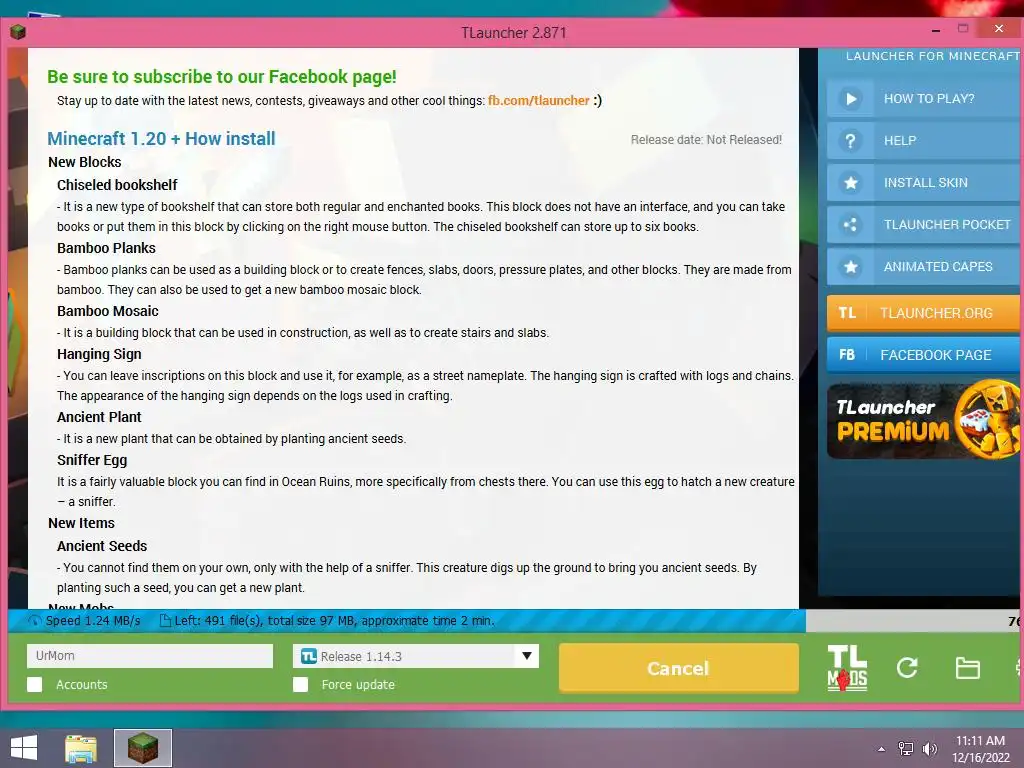The height and width of the screenshot is (768, 1024).
Task: Open the Help menu item
Action: point(923,140)
